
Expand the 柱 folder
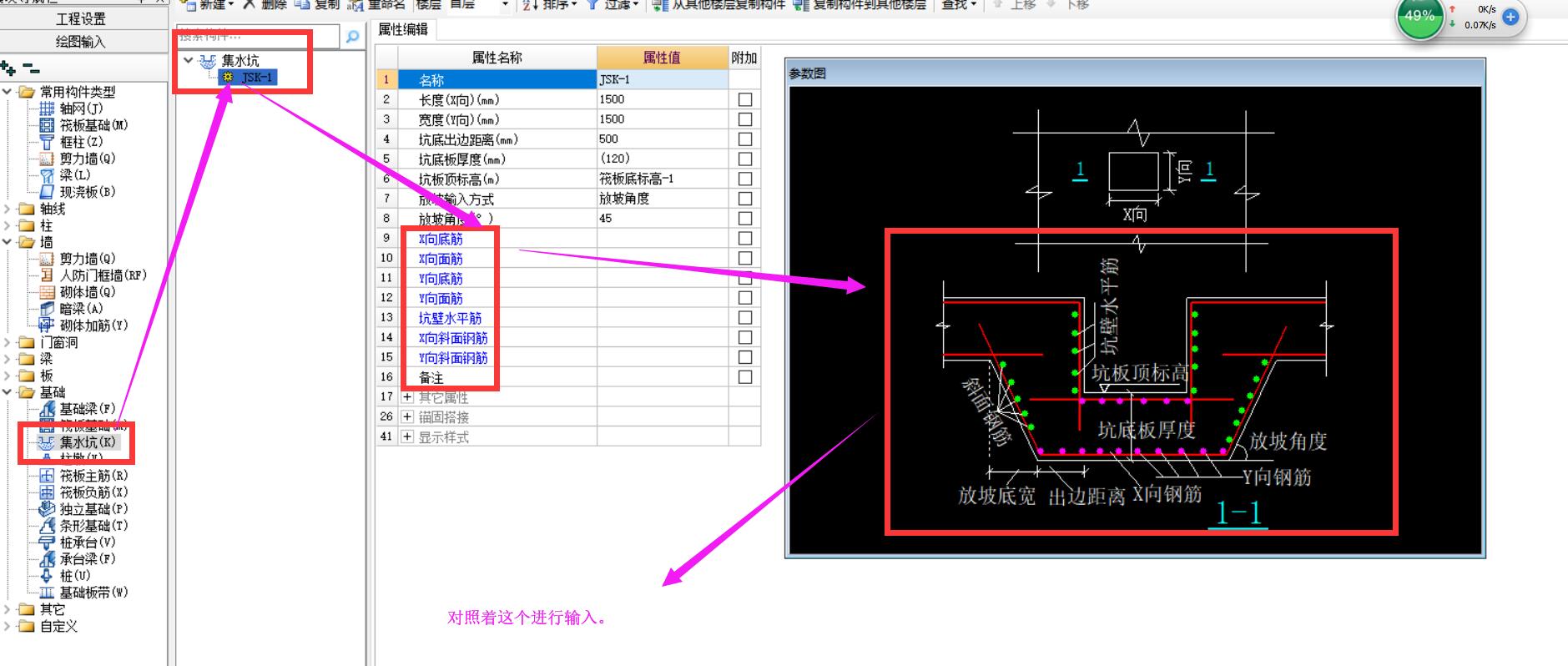coord(8,225)
